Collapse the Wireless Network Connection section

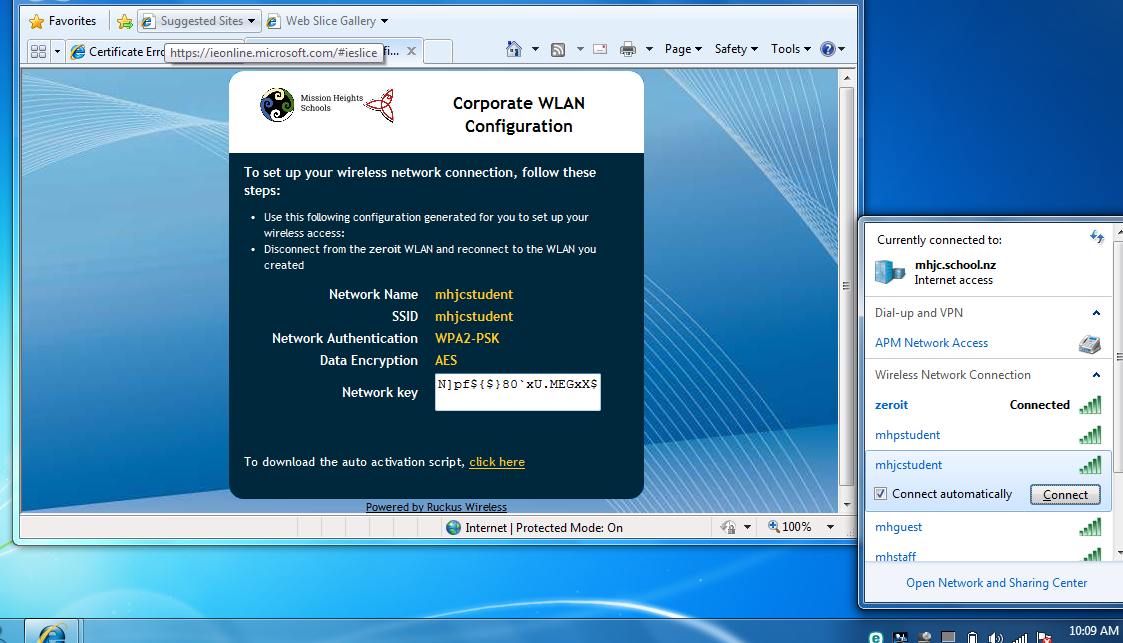(1096, 375)
